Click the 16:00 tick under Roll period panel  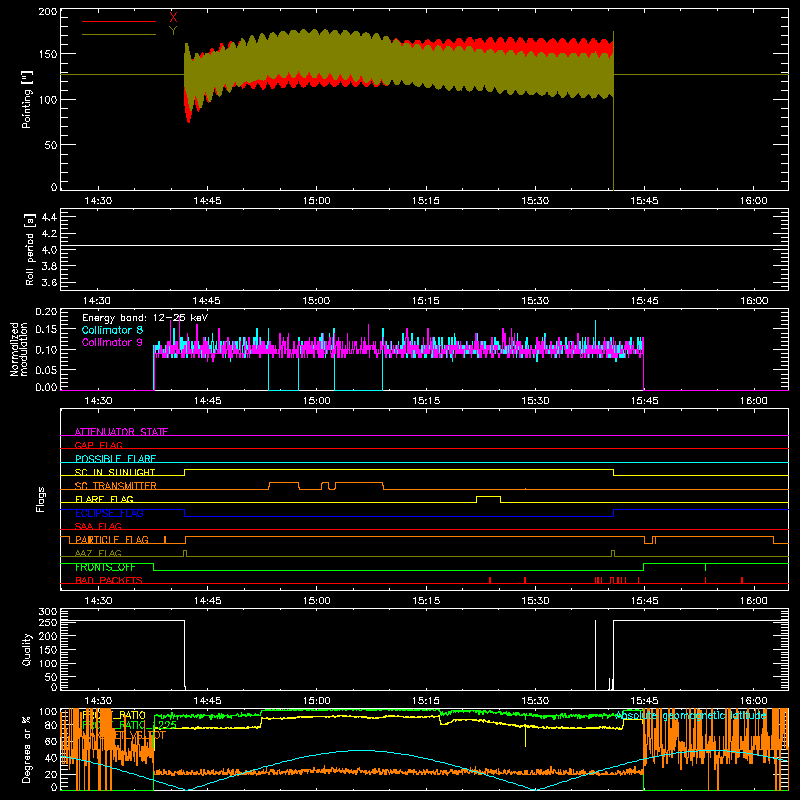click(754, 301)
